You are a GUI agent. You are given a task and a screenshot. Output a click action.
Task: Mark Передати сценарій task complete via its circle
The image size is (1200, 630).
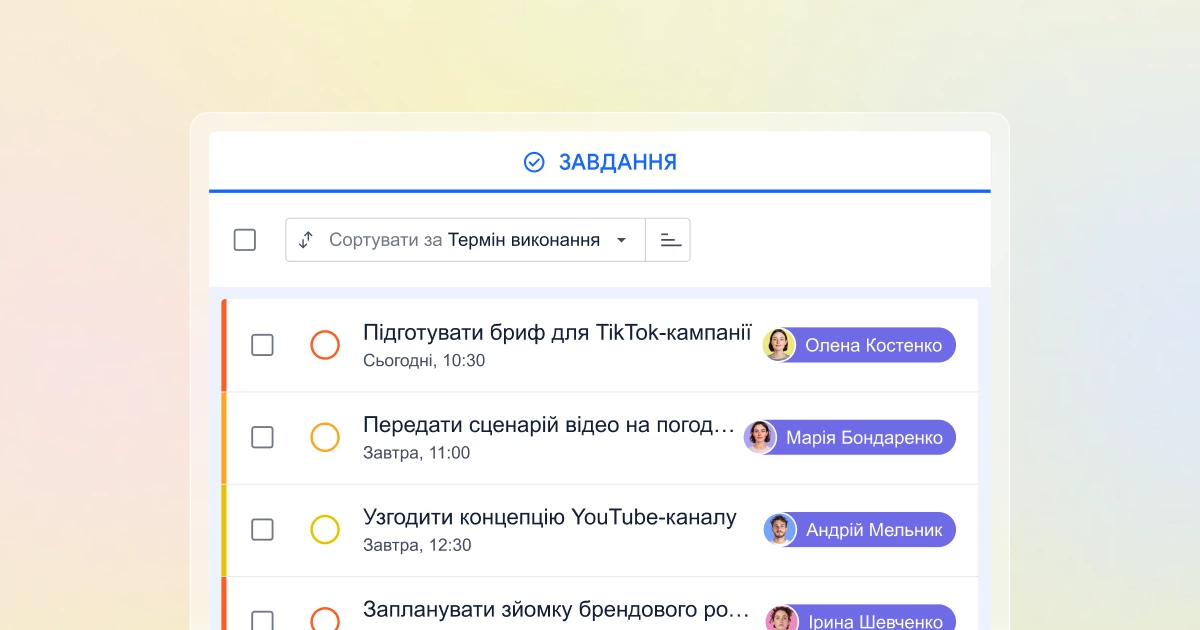(x=325, y=437)
